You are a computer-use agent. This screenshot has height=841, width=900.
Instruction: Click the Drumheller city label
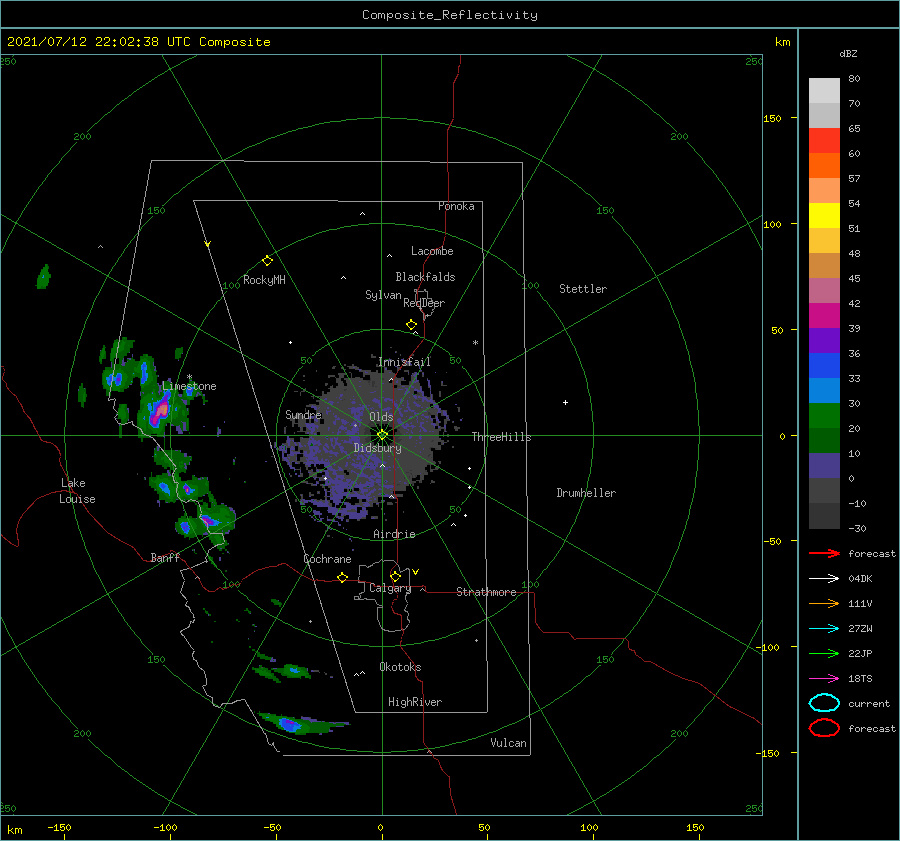586,493
